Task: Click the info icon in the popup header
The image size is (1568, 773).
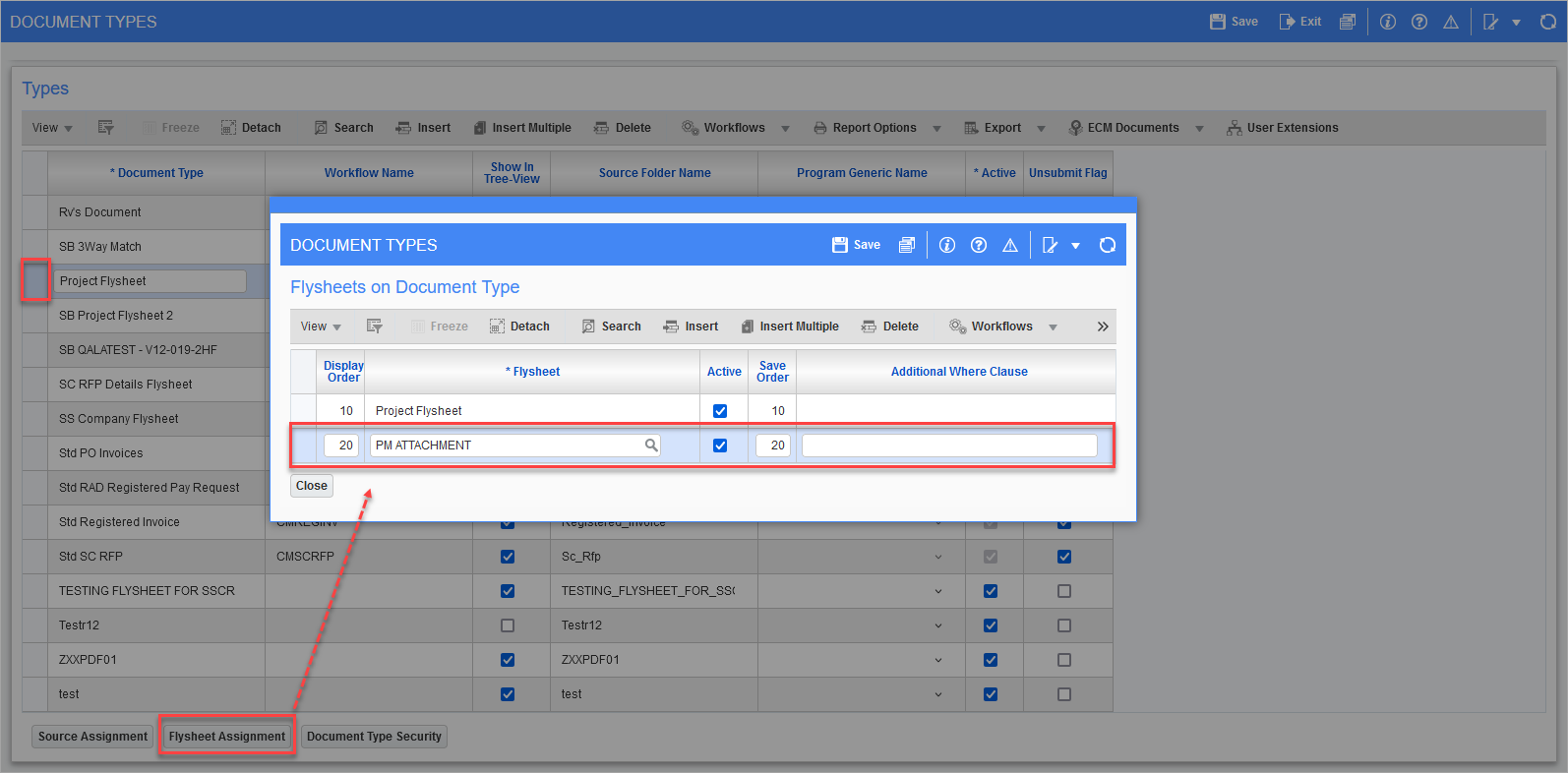Action: coord(946,245)
